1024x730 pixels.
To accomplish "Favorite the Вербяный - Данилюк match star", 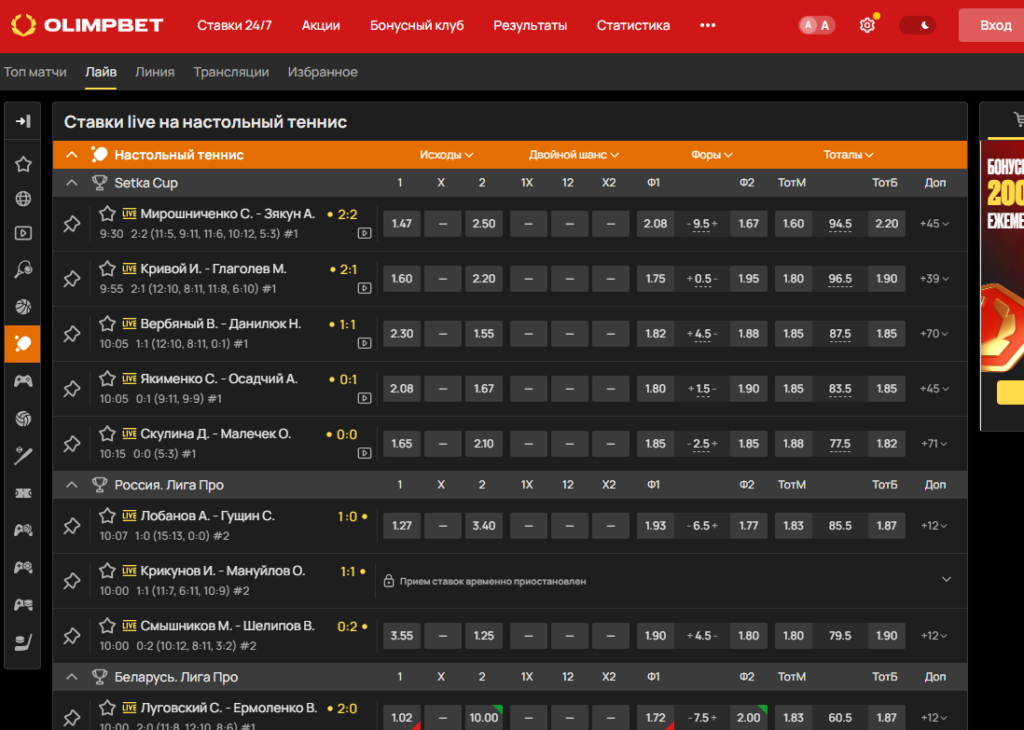I will click(108, 323).
